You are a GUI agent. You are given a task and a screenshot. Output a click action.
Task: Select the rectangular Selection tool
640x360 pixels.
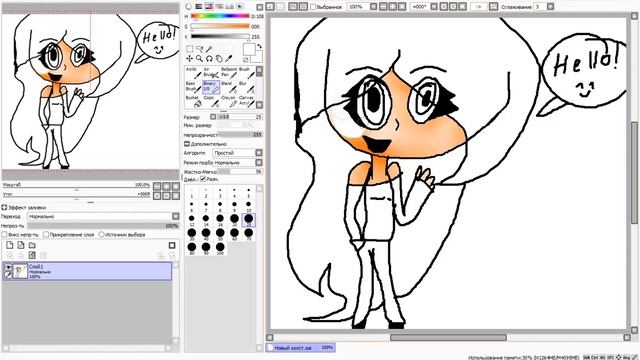point(189,49)
